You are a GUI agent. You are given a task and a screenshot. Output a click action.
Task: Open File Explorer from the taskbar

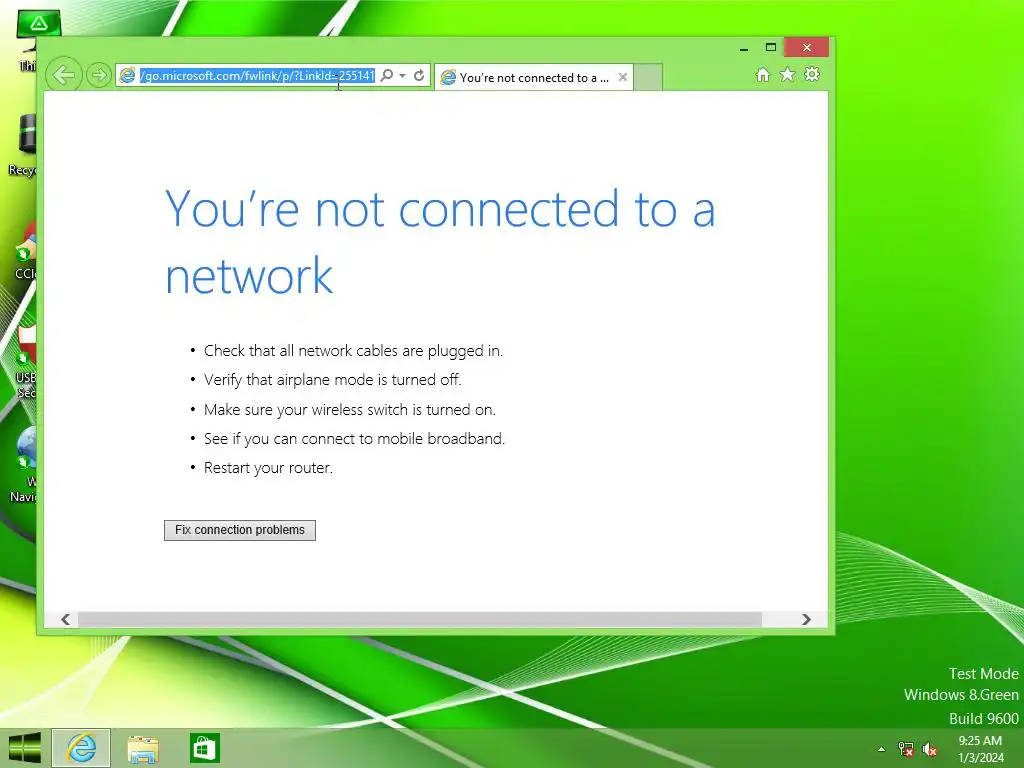(x=143, y=748)
